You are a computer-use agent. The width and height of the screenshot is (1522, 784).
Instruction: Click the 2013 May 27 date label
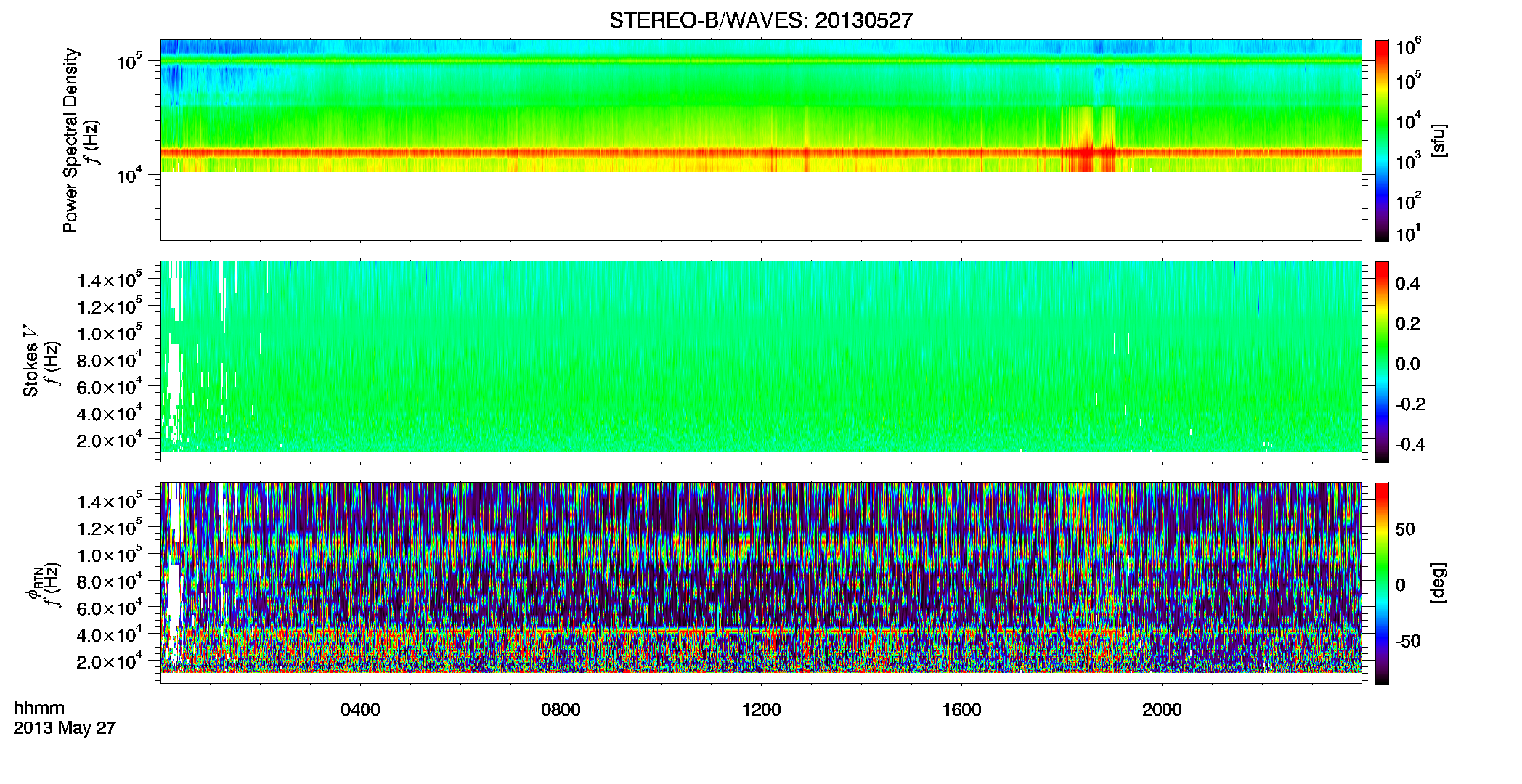65,727
